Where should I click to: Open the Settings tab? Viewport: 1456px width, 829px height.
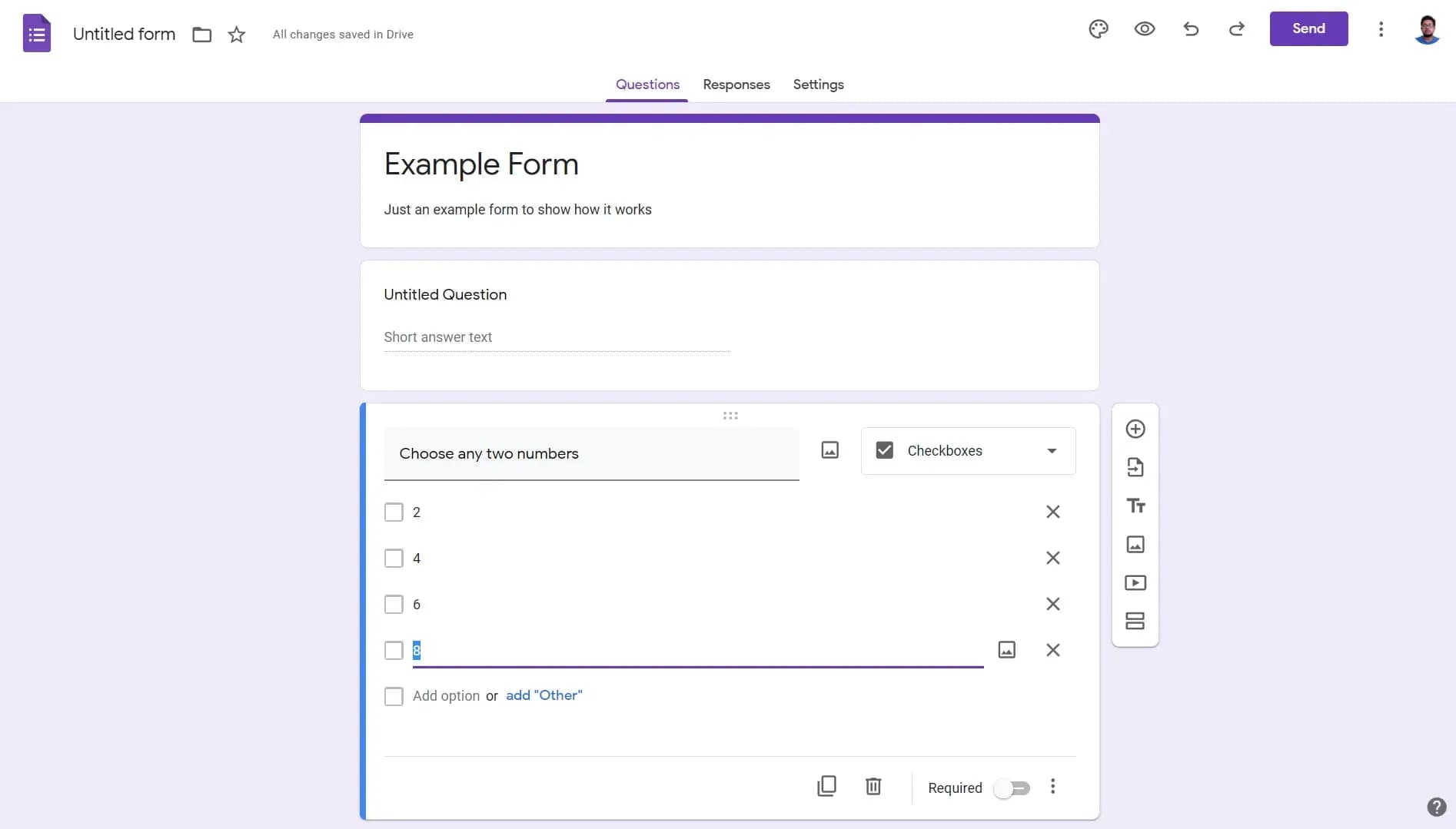[x=818, y=85]
